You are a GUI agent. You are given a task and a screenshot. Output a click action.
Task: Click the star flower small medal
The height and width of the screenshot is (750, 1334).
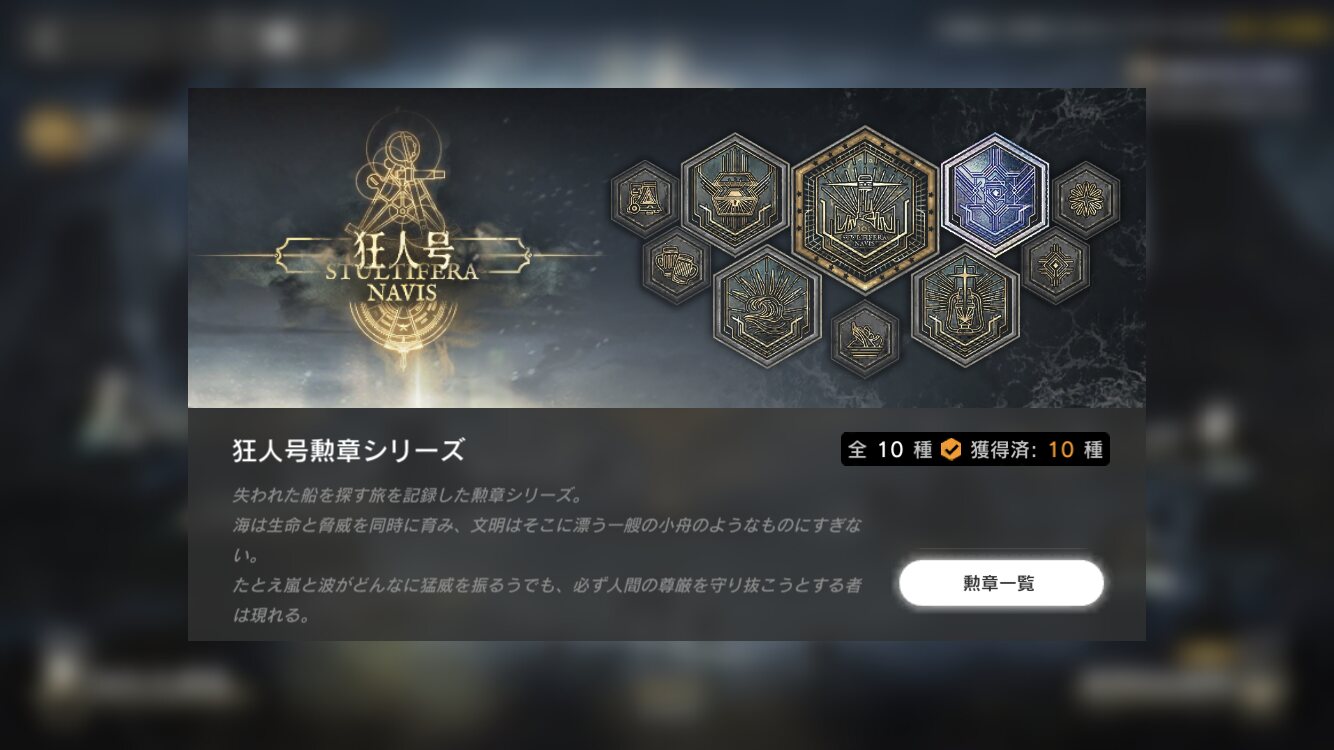coord(1086,199)
